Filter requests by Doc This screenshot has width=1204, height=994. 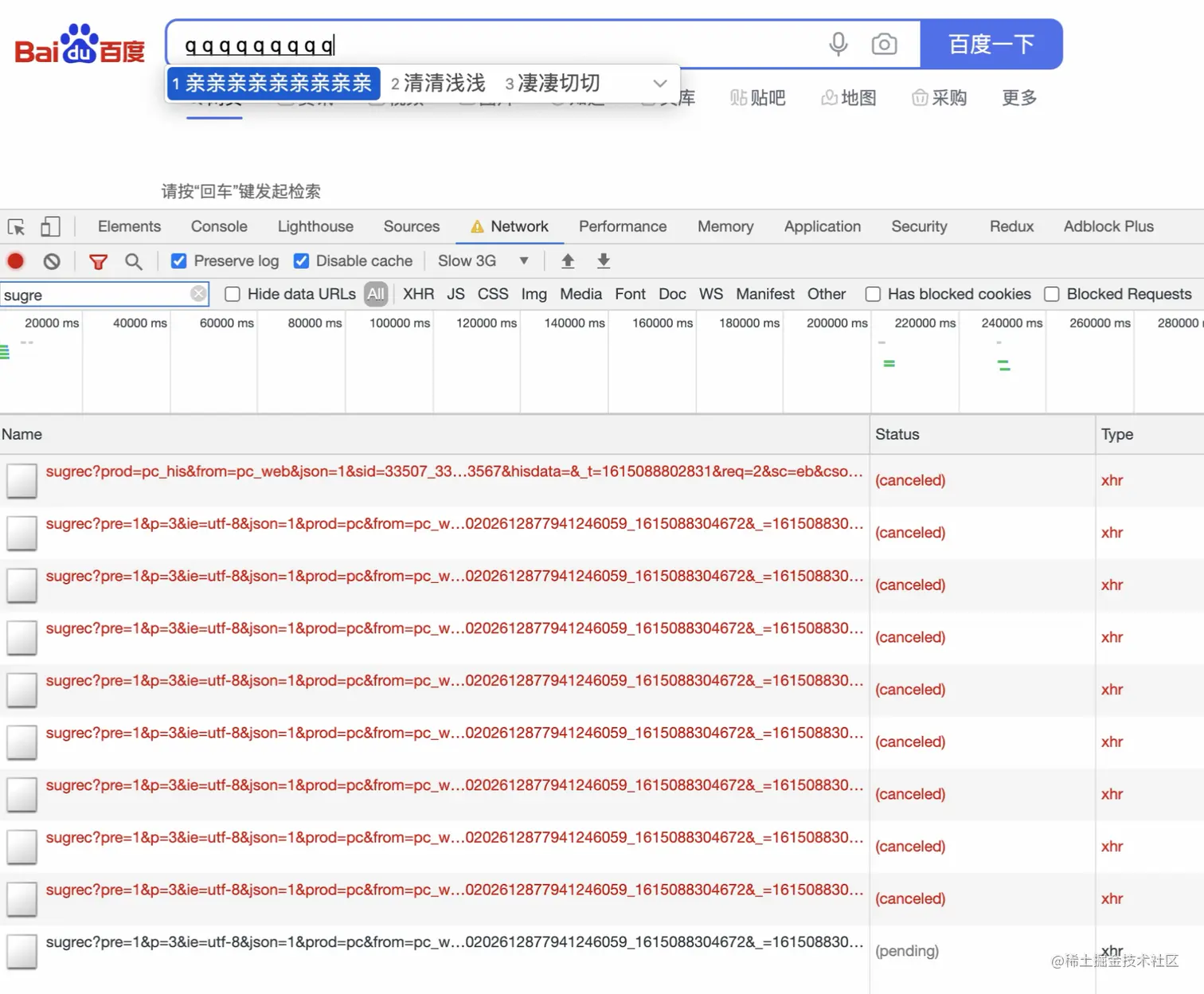tap(672, 294)
